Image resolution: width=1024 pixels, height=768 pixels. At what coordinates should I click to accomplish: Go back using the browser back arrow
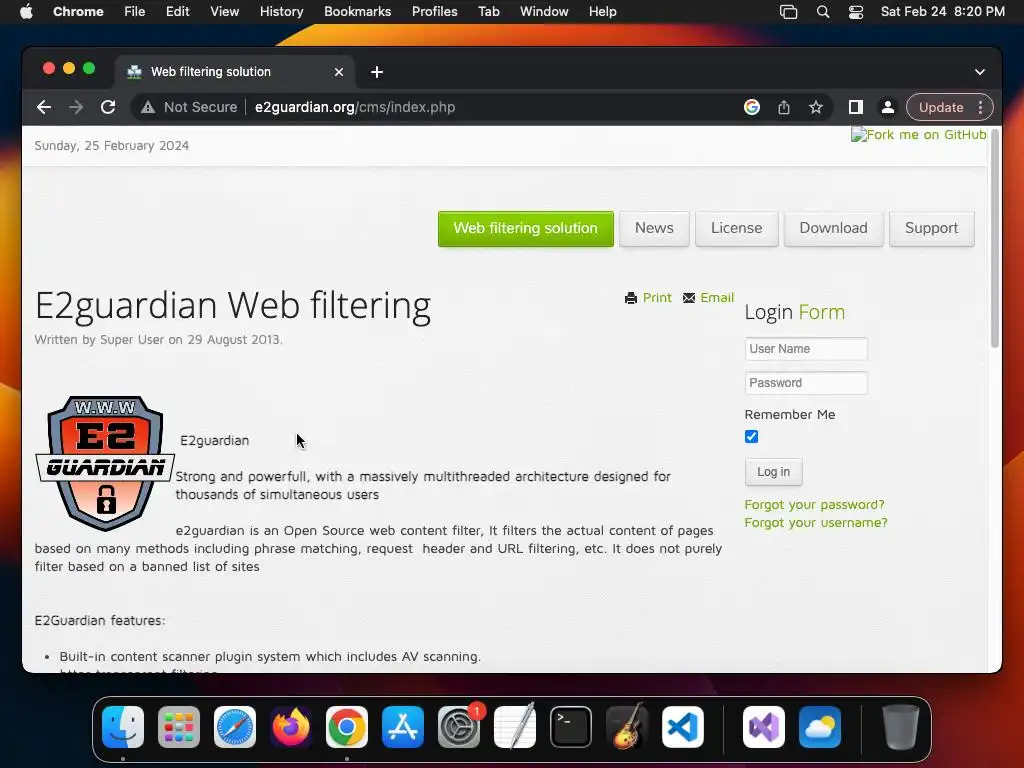[44, 107]
